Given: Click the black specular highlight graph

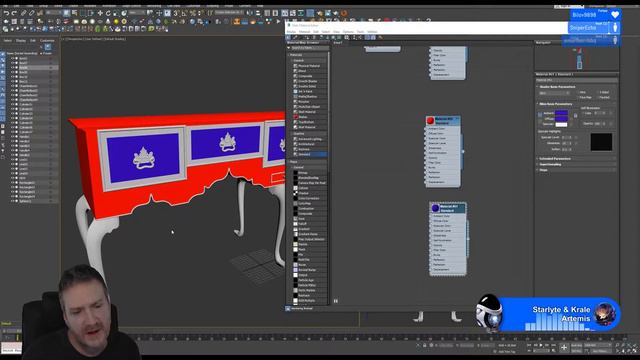Looking at the screenshot, I should 602,142.
